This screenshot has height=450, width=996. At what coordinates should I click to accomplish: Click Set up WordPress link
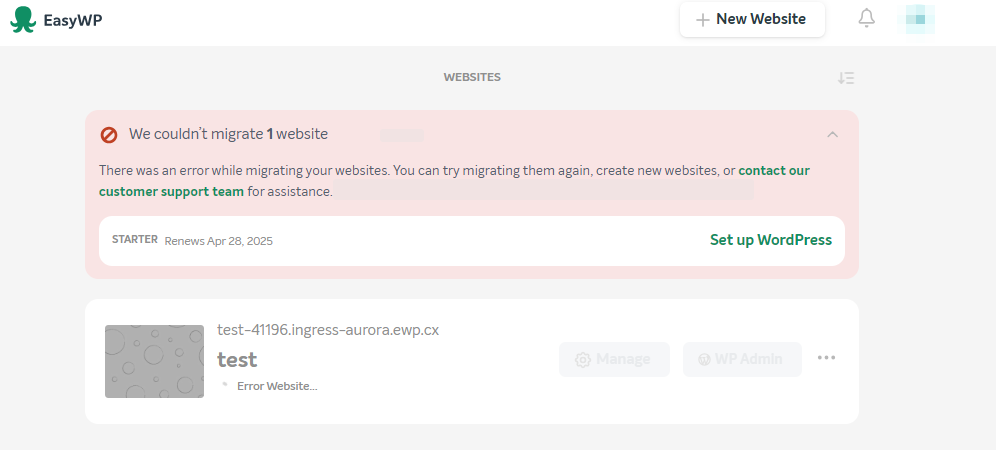click(x=771, y=240)
